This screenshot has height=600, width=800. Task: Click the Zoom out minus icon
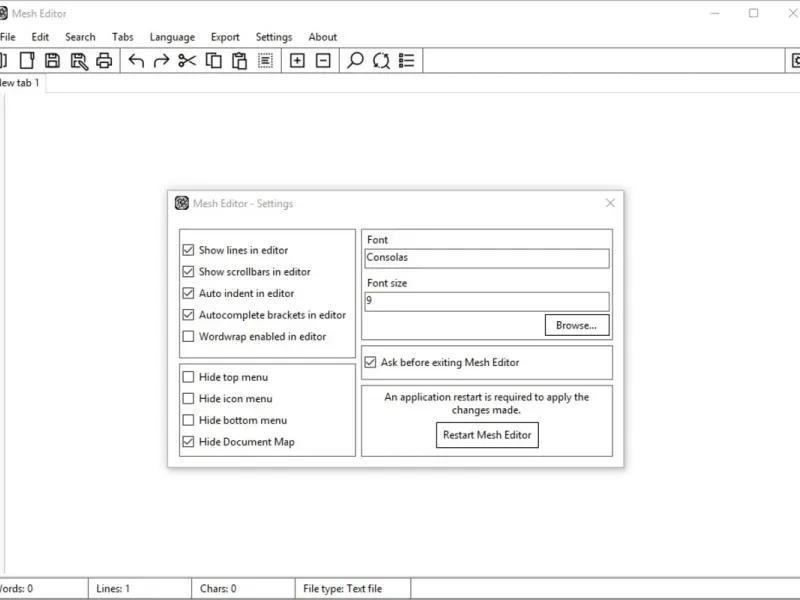pyautogui.click(x=323, y=61)
